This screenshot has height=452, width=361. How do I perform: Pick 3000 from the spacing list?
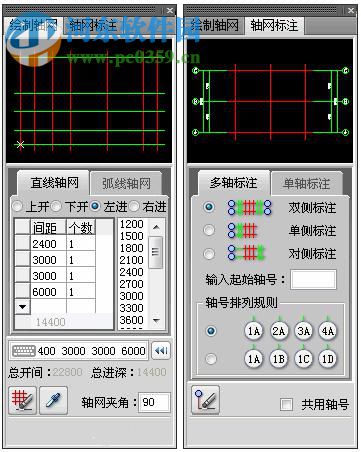pos(132,296)
